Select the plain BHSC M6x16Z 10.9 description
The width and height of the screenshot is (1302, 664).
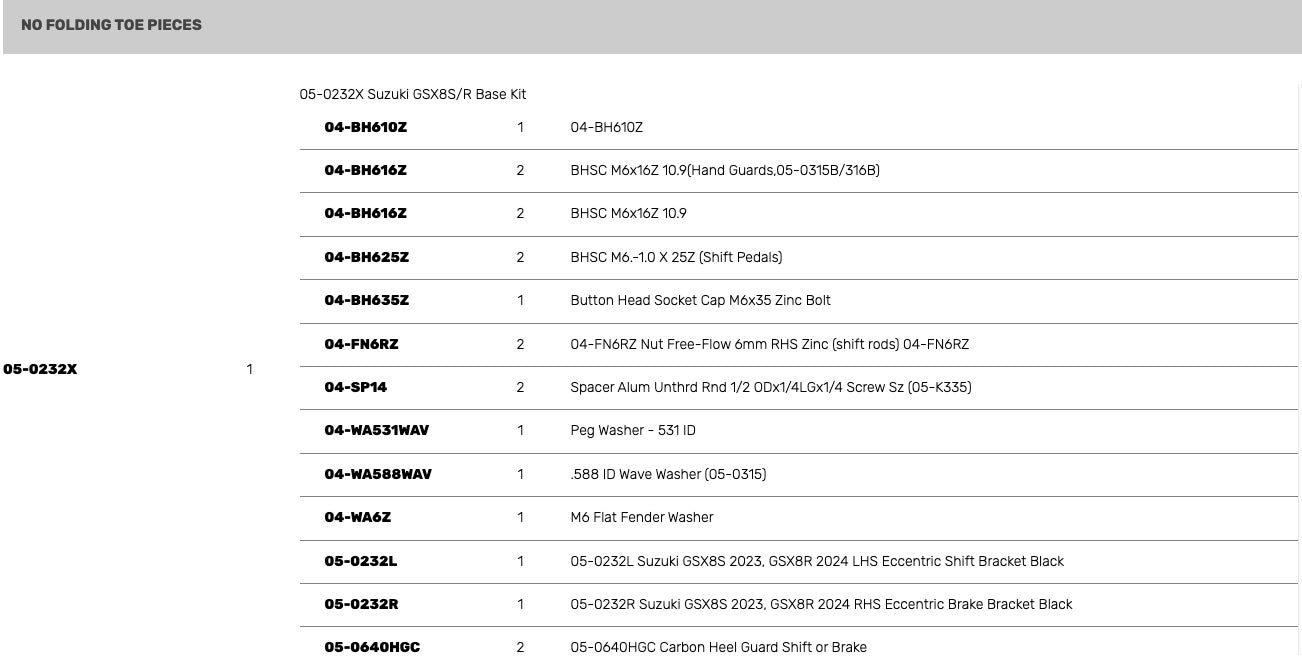coord(628,213)
